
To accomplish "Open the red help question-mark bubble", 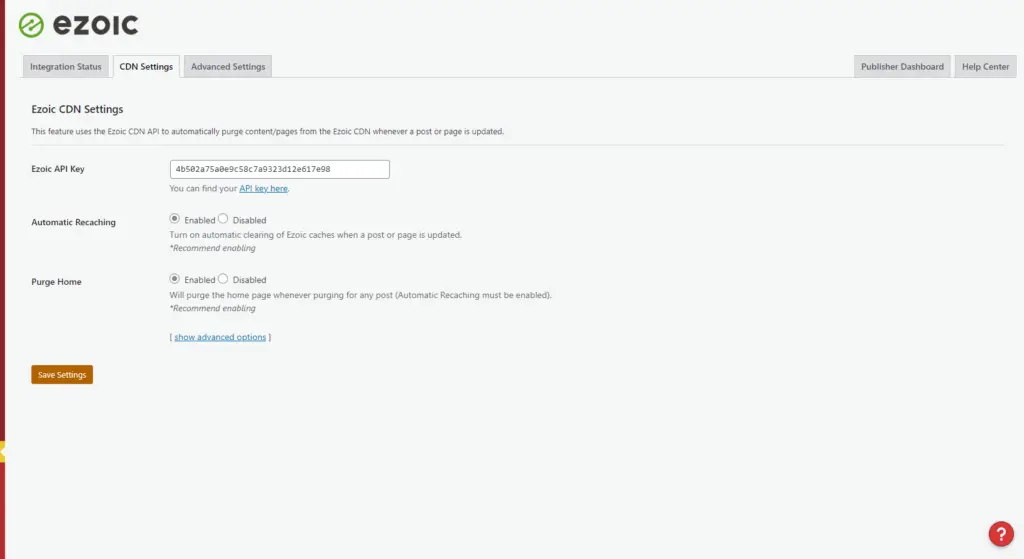I will coord(1000,534).
